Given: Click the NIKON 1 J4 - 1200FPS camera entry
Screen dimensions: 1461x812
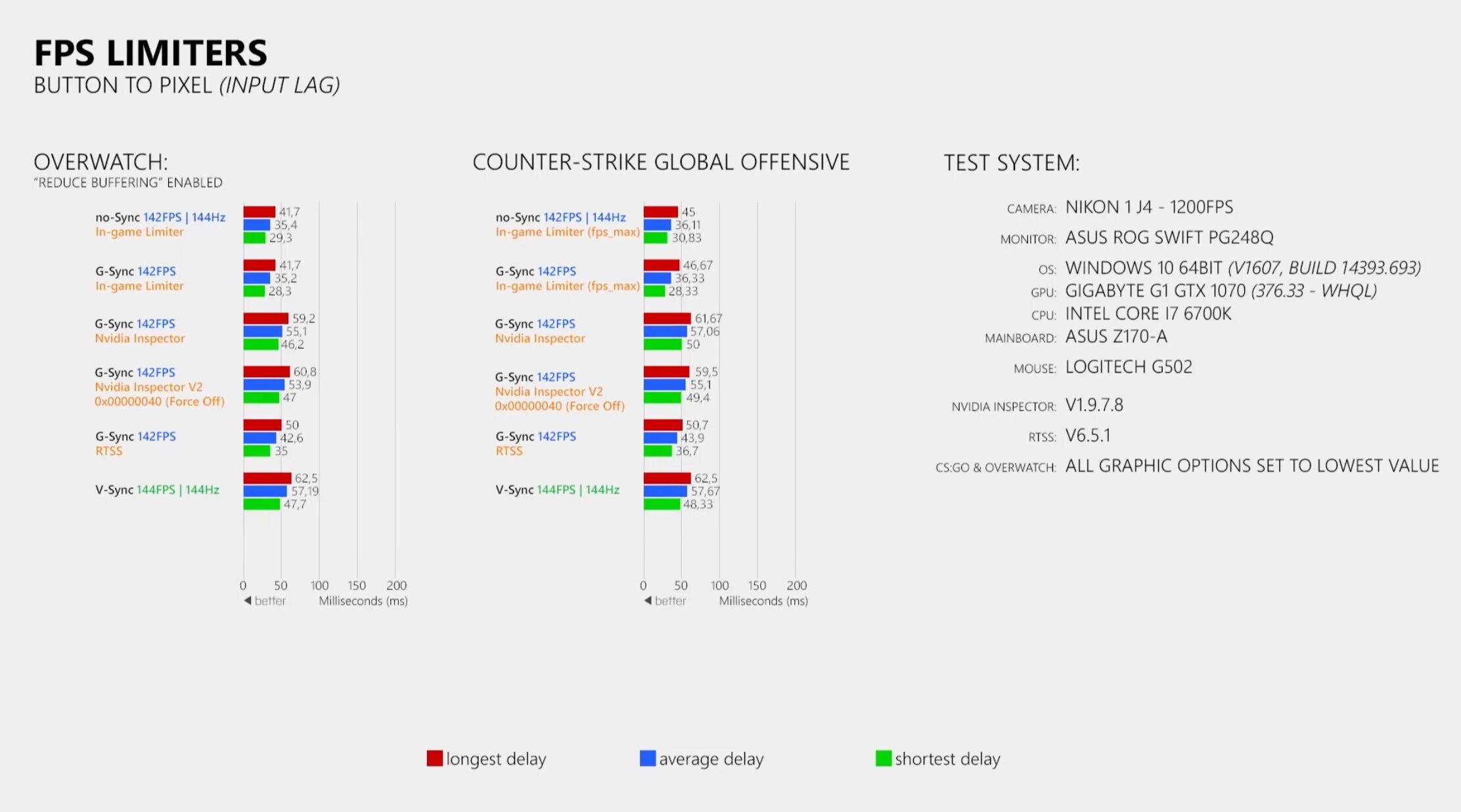Looking at the screenshot, I should [1149, 207].
